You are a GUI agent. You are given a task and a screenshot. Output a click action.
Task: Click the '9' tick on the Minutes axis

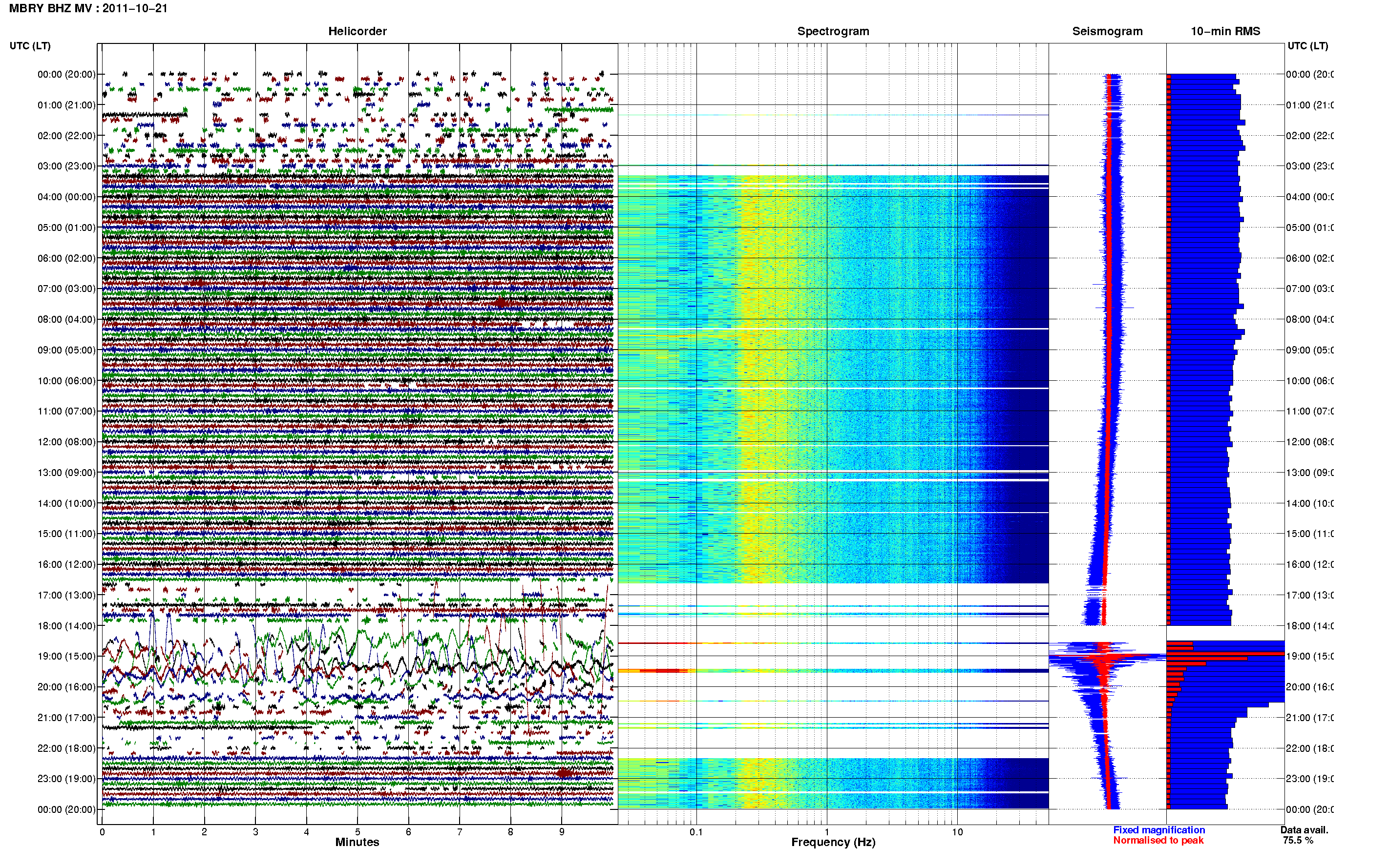(x=562, y=832)
